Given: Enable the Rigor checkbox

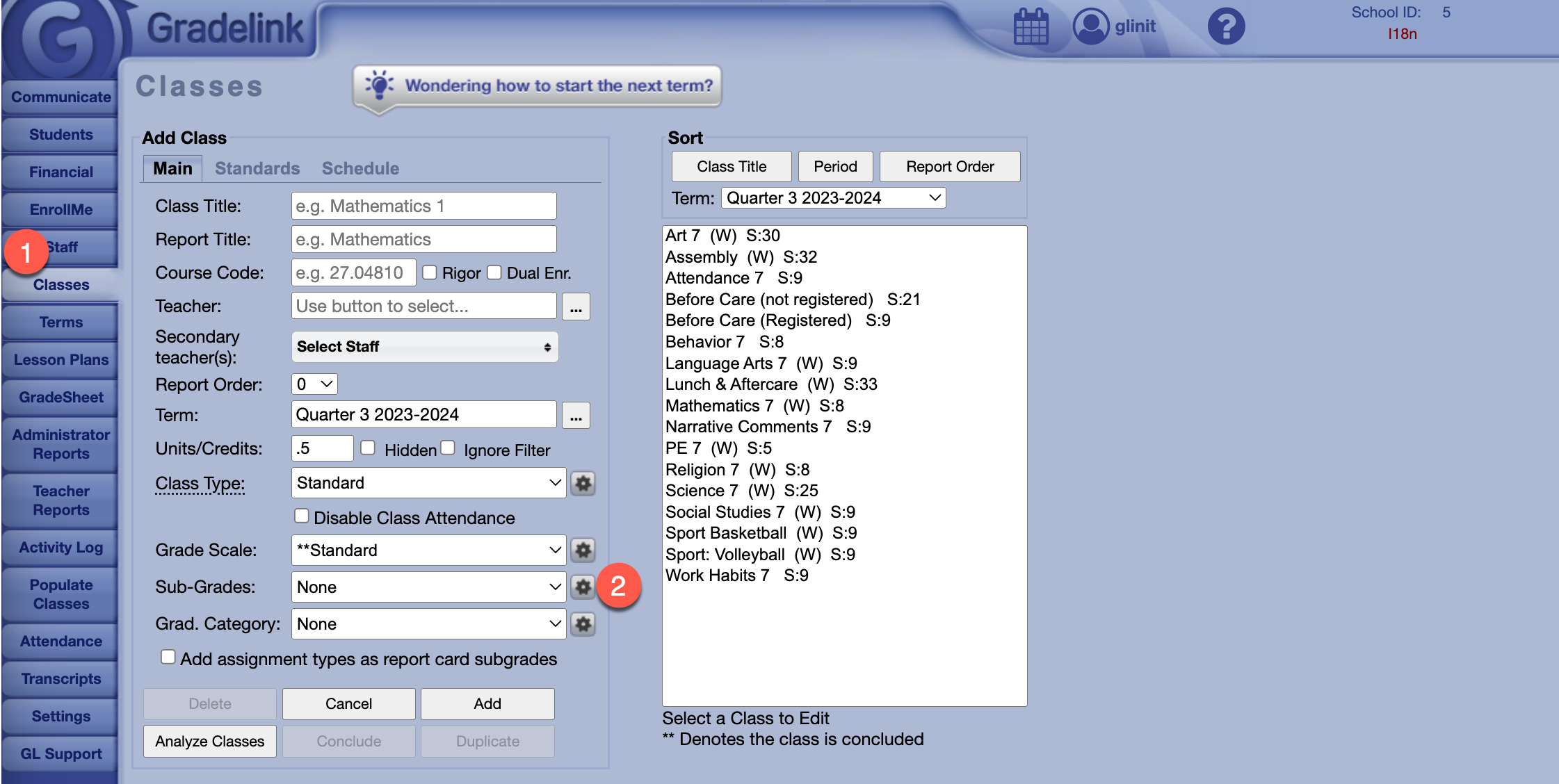Looking at the screenshot, I should [x=430, y=272].
